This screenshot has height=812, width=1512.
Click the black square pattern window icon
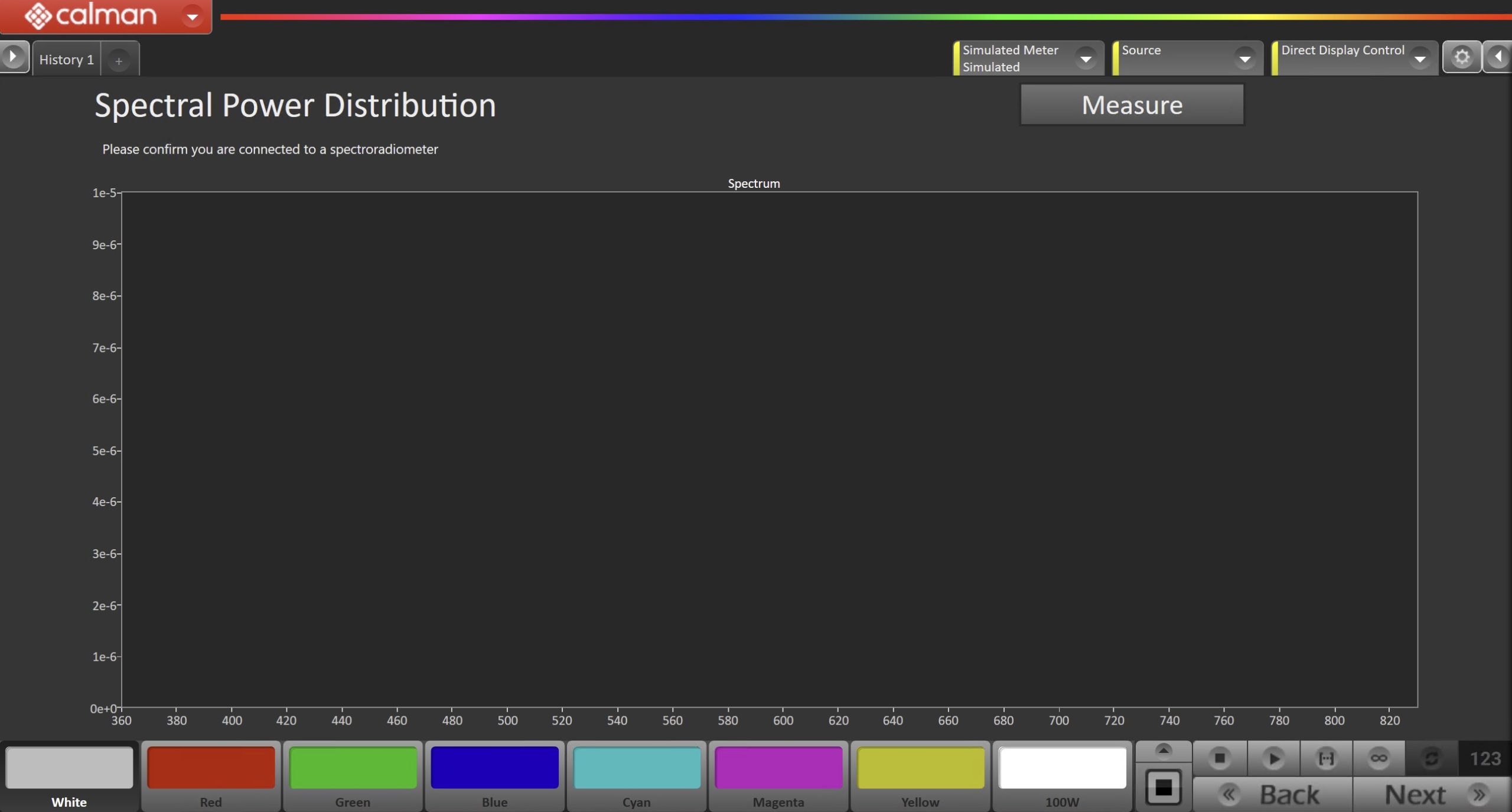coord(1163,787)
